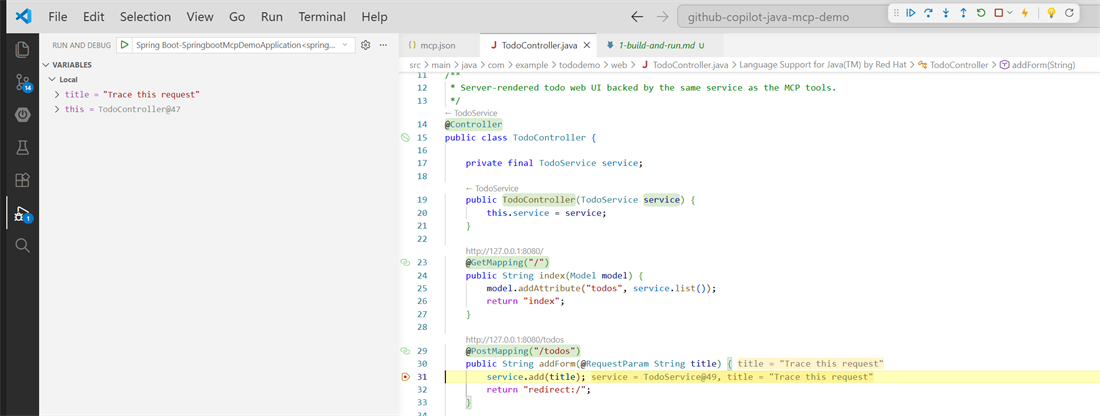Open the Go menu
The height and width of the screenshot is (416, 1100).
click(x=237, y=16)
